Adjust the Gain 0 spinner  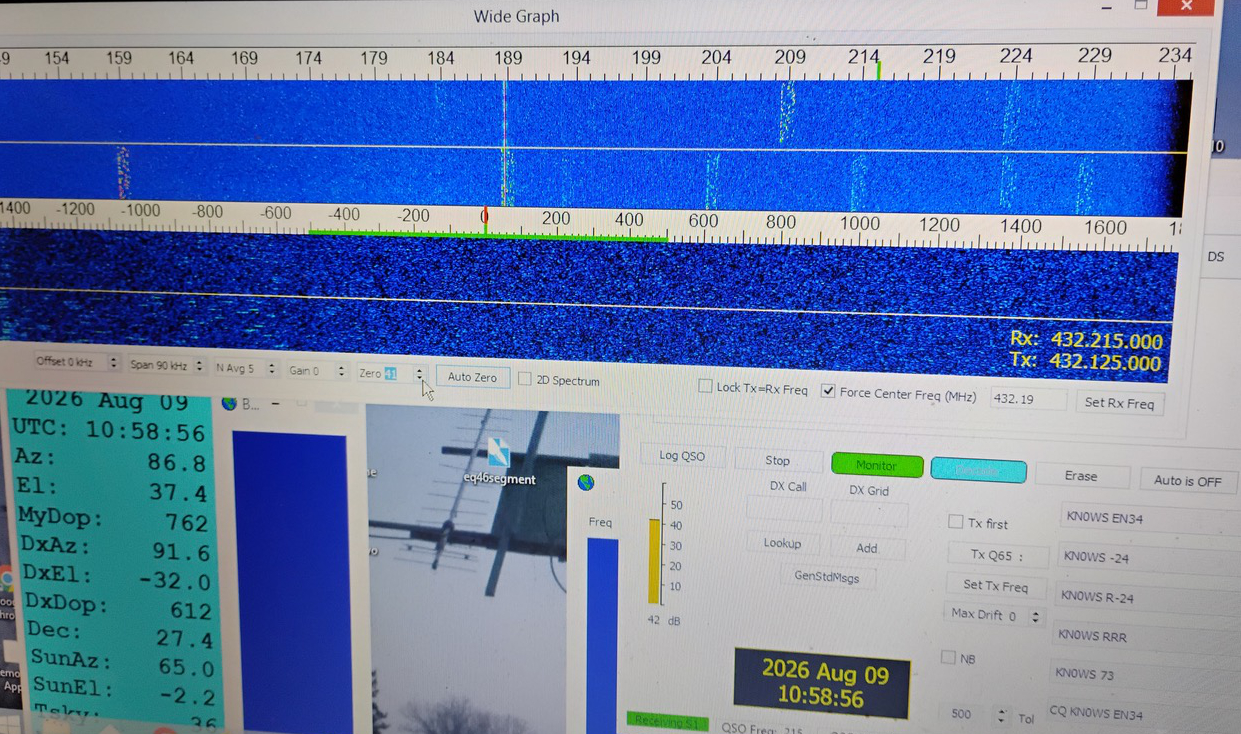341,370
